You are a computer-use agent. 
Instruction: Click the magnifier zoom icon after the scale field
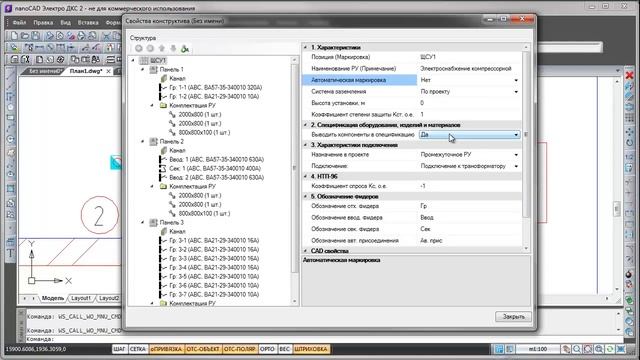577,349
